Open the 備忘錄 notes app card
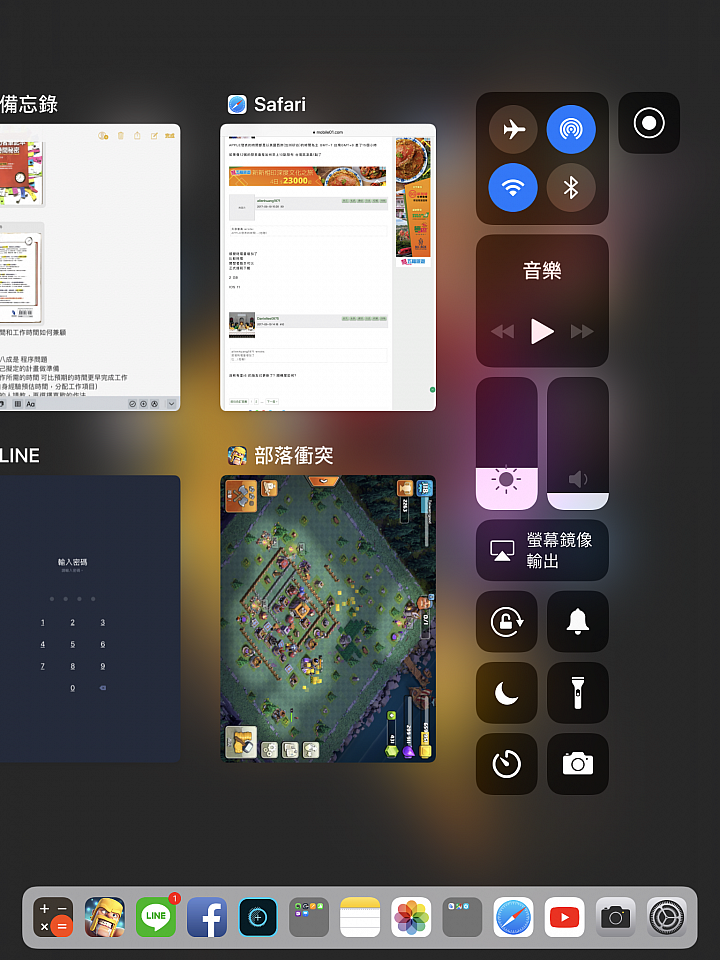 pos(90,268)
